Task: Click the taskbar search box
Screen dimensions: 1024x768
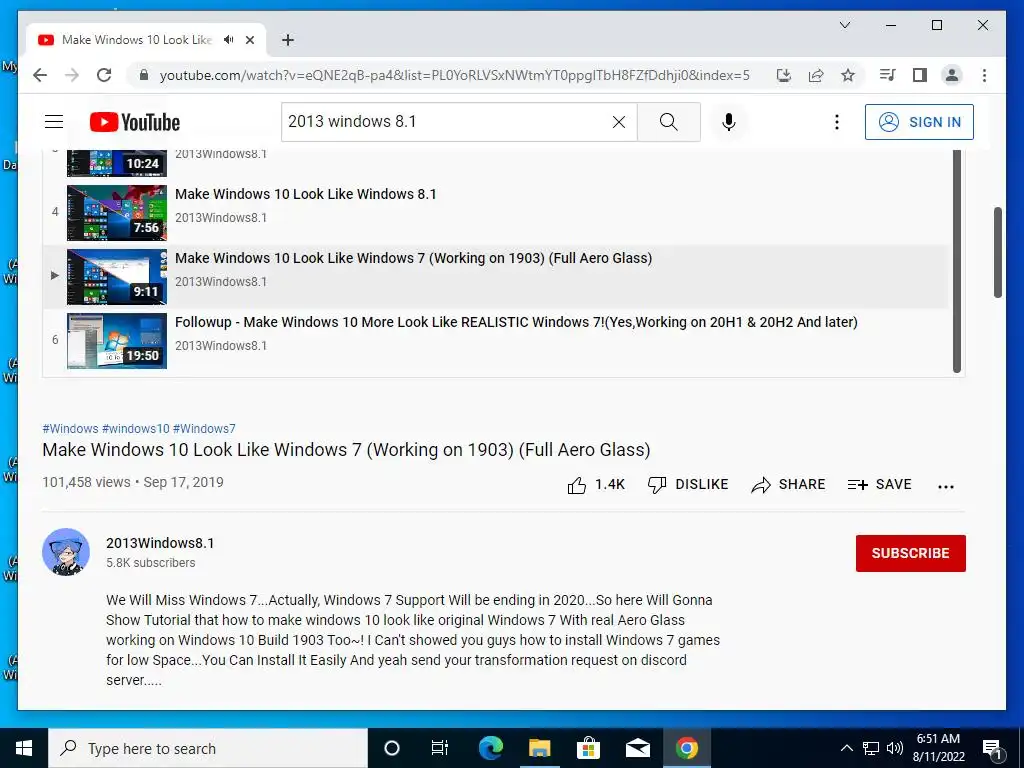Action: point(208,748)
